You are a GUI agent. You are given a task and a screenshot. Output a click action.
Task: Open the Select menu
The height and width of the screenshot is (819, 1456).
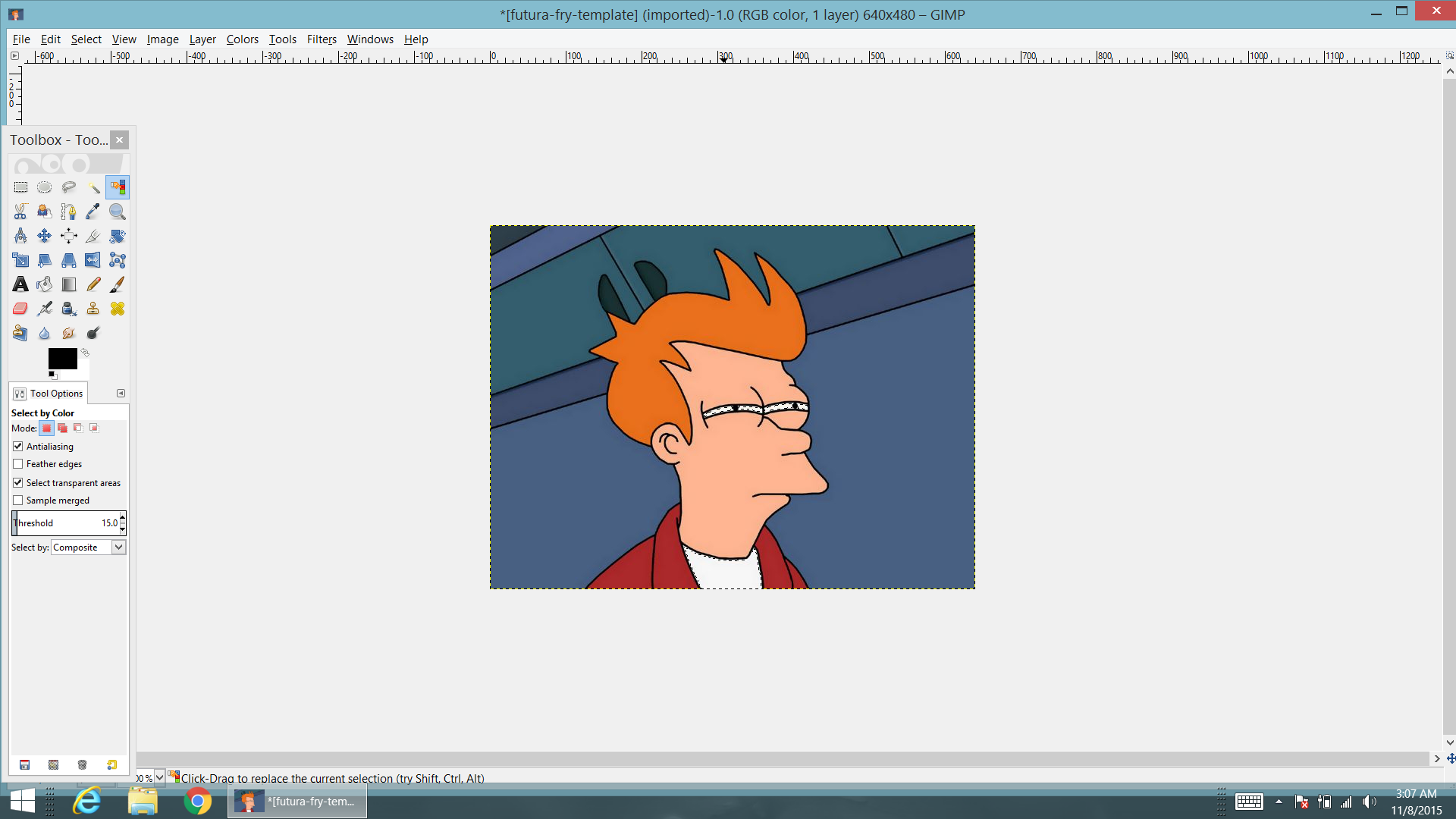[x=86, y=39]
